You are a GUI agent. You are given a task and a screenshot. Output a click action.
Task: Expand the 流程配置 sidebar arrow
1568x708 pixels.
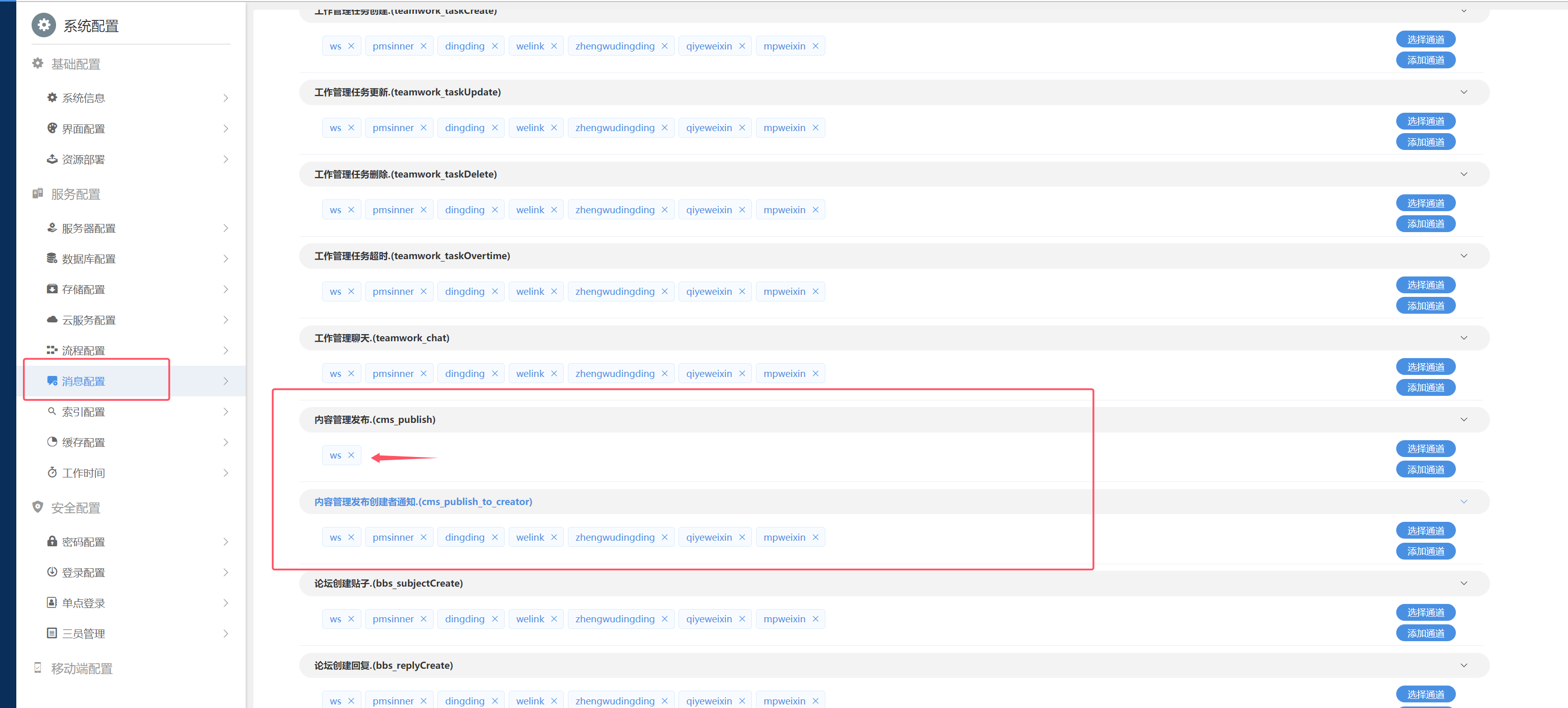click(226, 350)
